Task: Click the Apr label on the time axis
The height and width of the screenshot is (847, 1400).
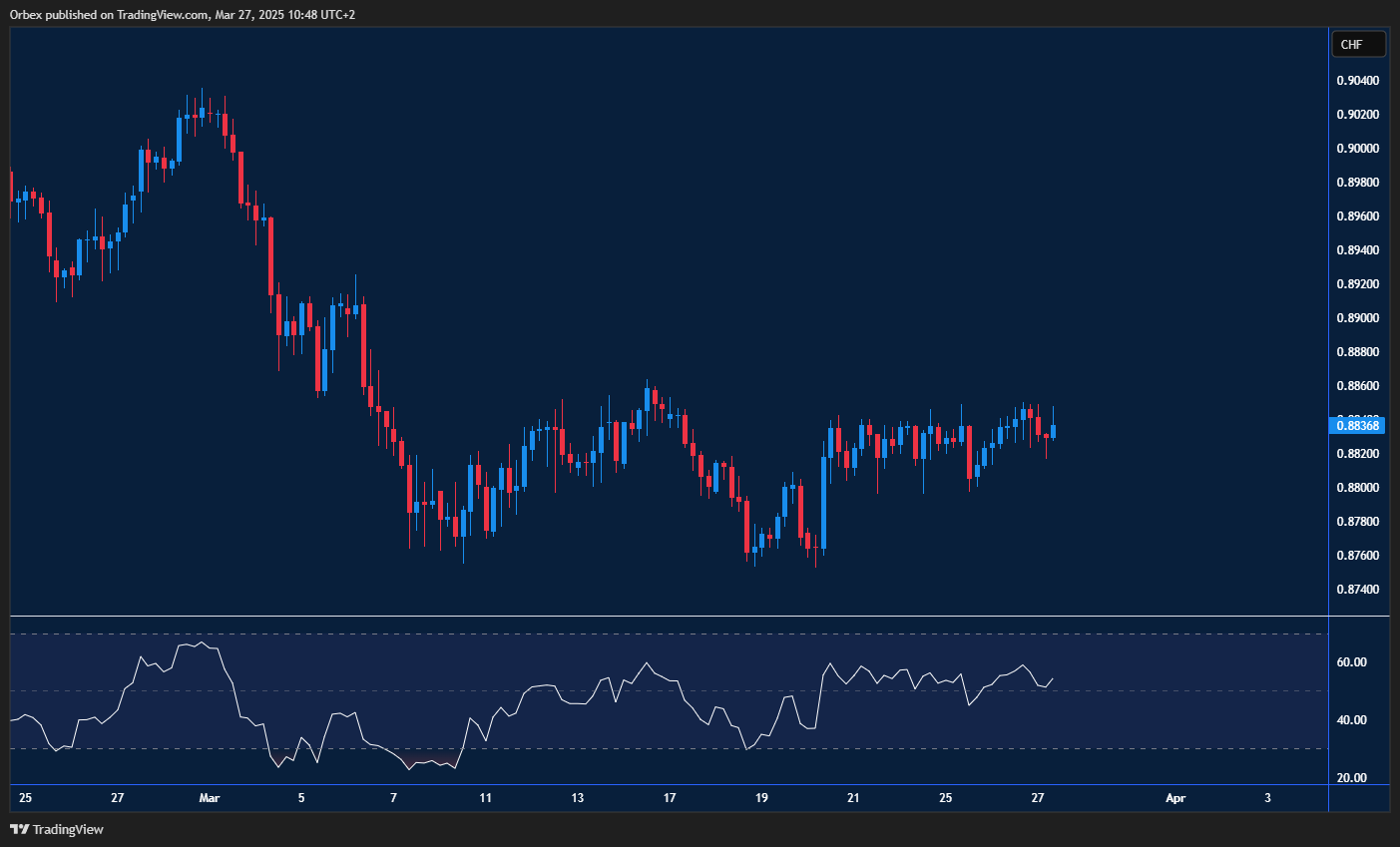Action: 1174,798
